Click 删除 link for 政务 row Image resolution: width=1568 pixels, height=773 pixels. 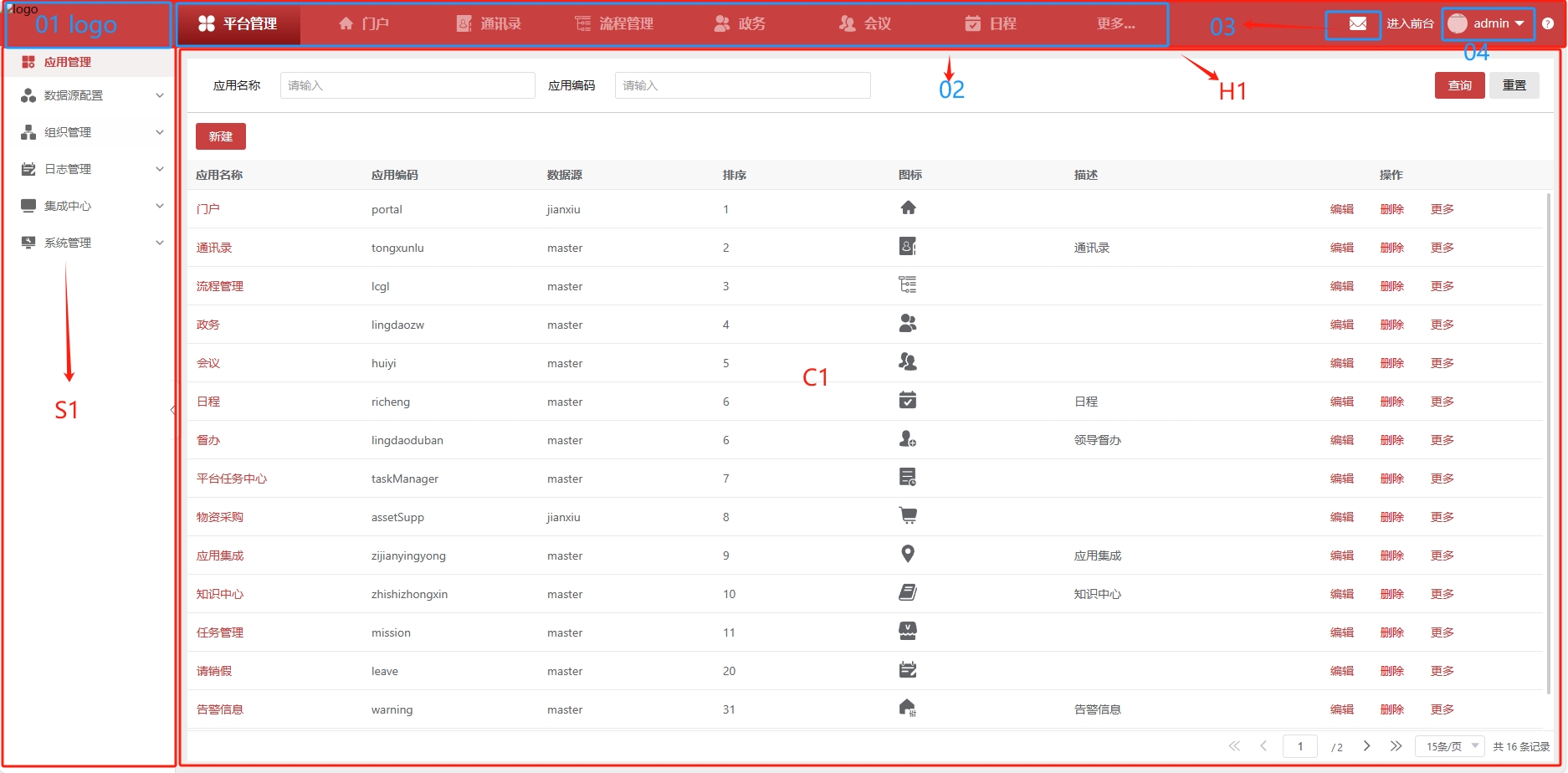pyautogui.click(x=1391, y=325)
